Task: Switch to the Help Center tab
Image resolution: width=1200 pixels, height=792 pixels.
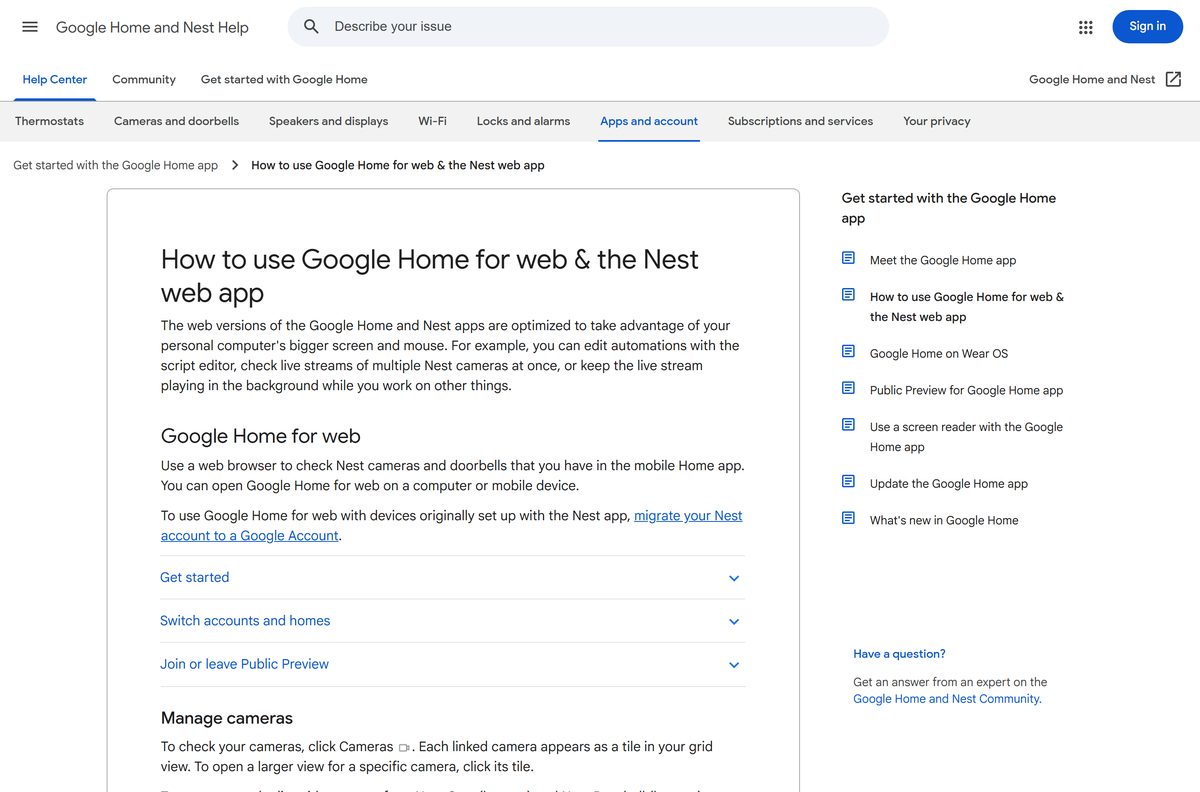Action: (x=55, y=79)
